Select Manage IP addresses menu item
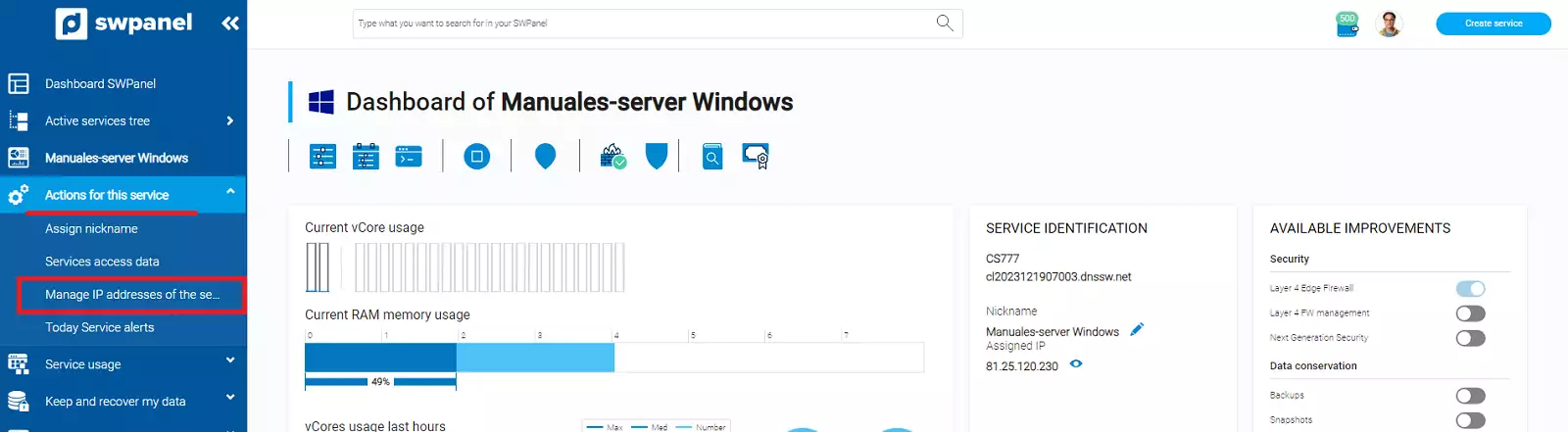 131,295
